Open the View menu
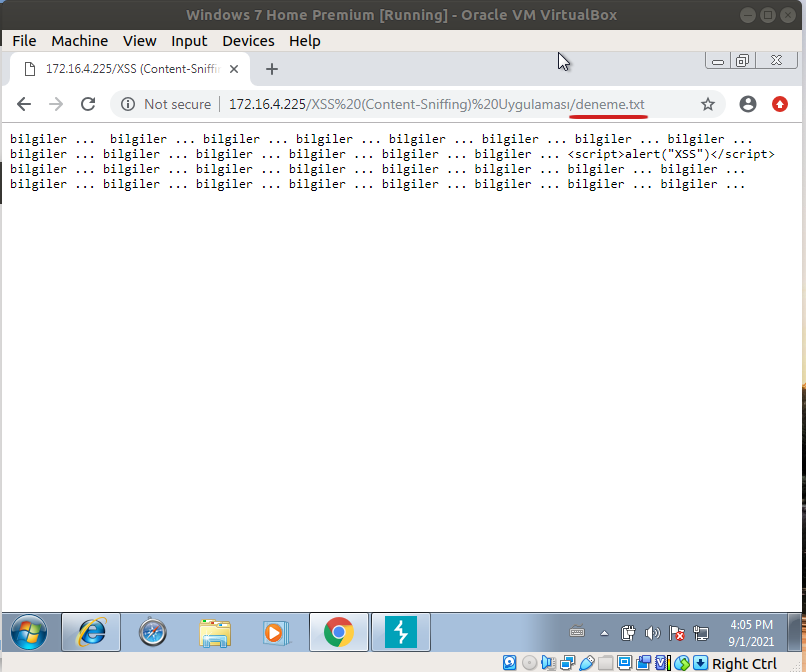Image resolution: width=806 pixels, height=672 pixels. coord(139,41)
